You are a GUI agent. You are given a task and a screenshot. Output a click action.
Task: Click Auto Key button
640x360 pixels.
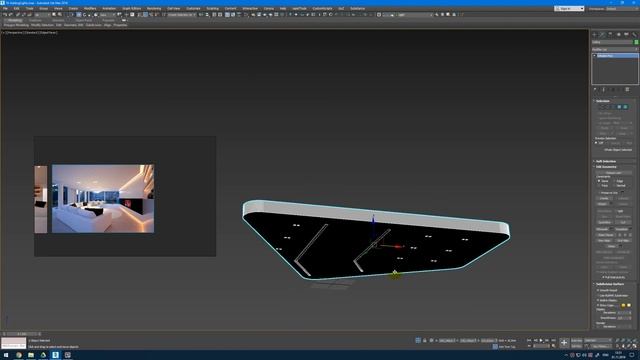(x=576, y=340)
